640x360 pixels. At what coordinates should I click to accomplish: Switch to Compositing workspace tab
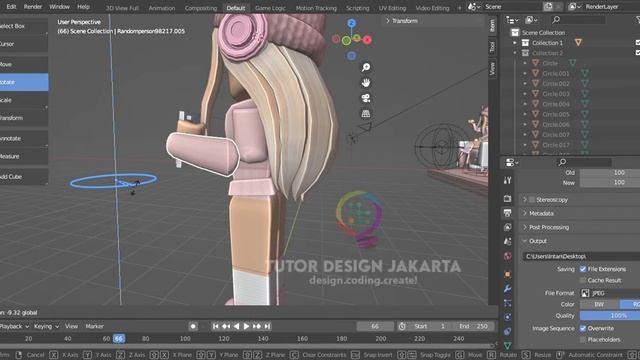[200, 8]
